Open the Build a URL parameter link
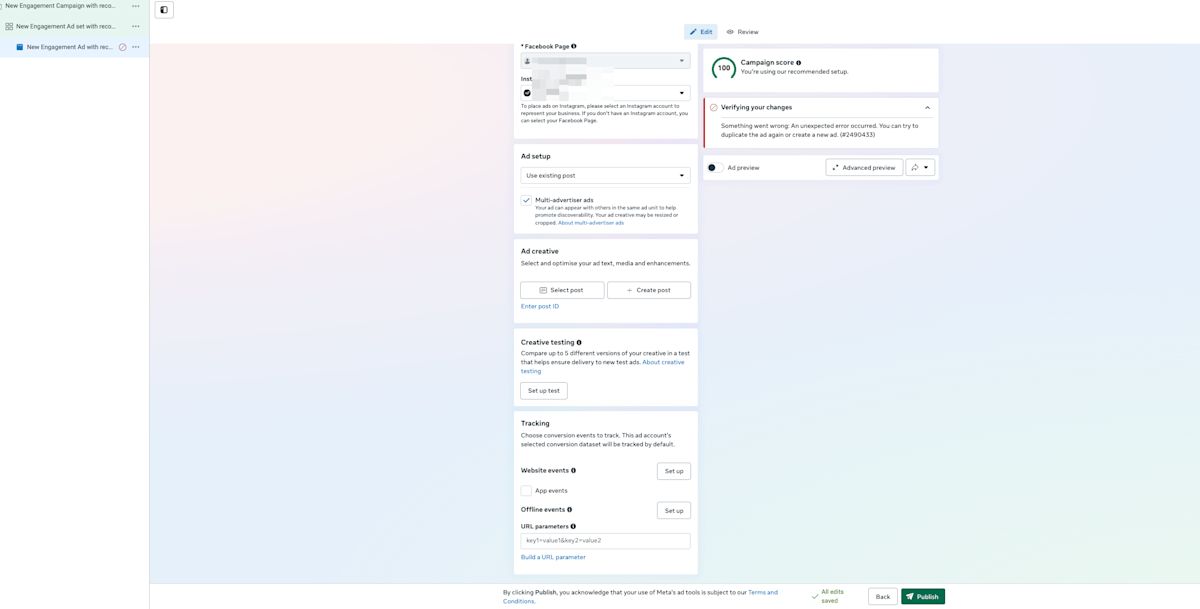This screenshot has width=1200, height=609. pyautogui.click(x=553, y=557)
